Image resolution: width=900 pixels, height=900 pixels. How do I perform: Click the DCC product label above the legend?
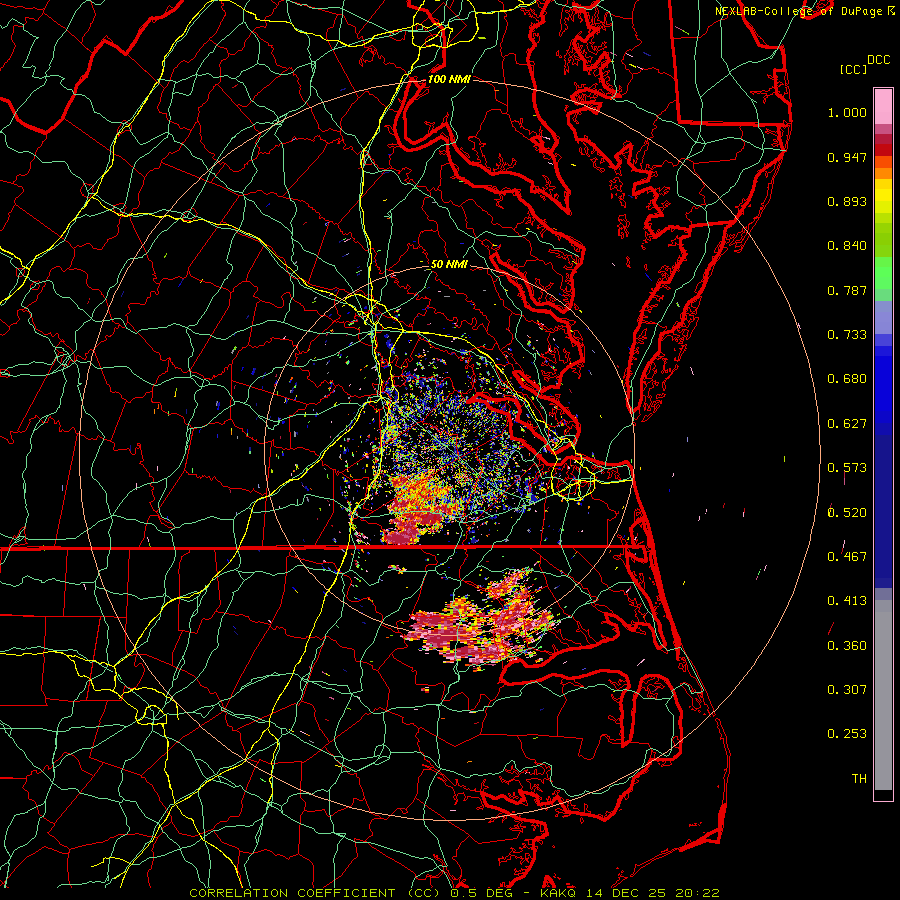(x=878, y=60)
